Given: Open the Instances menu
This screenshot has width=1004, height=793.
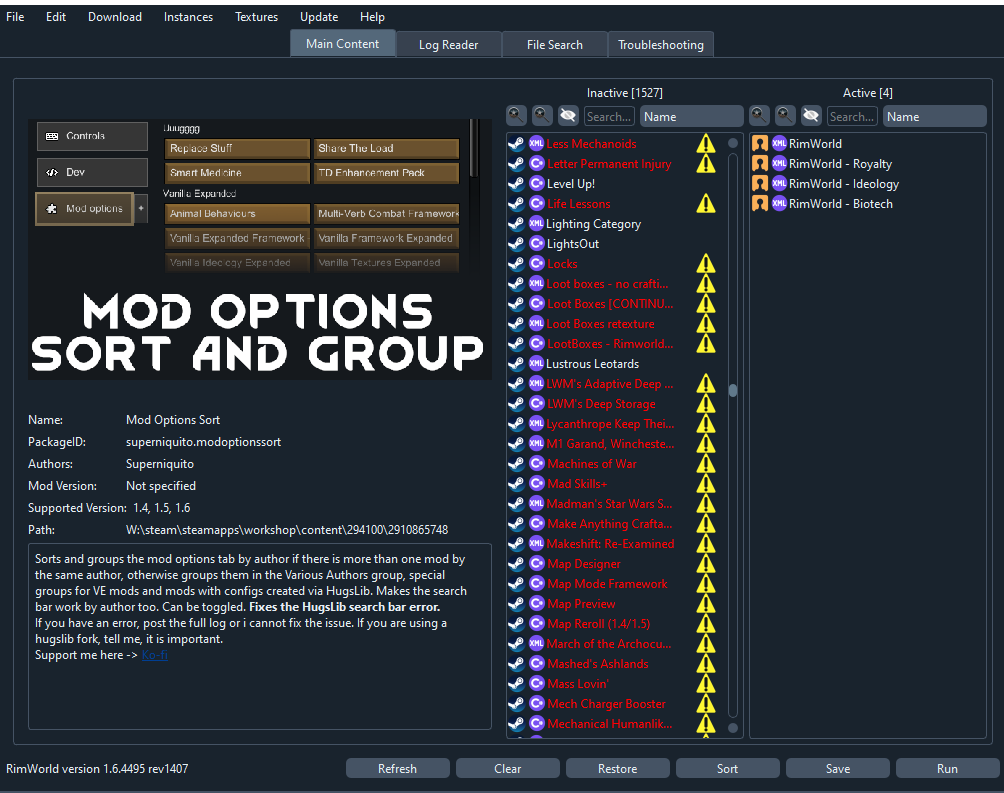Looking at the screenshot, I should coord(188,17).
